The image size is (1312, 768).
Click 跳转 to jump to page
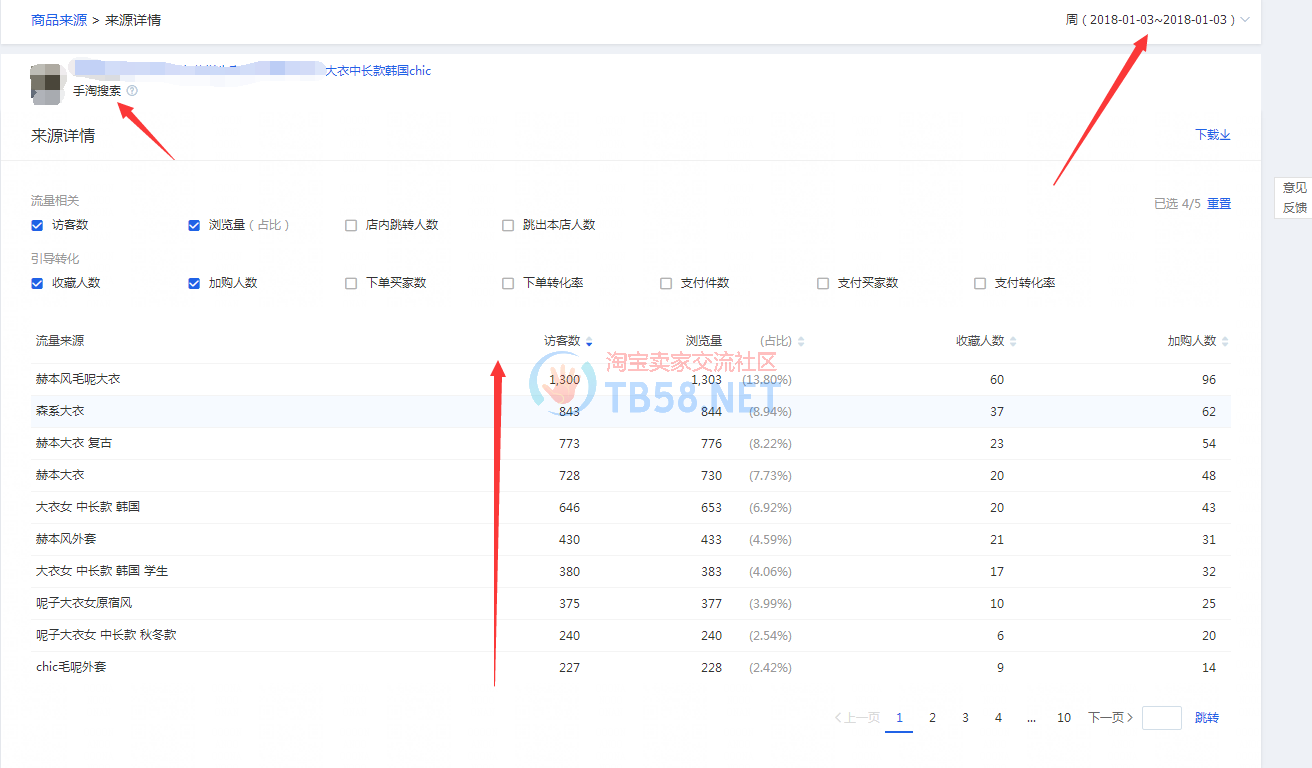pos(1207,718)
